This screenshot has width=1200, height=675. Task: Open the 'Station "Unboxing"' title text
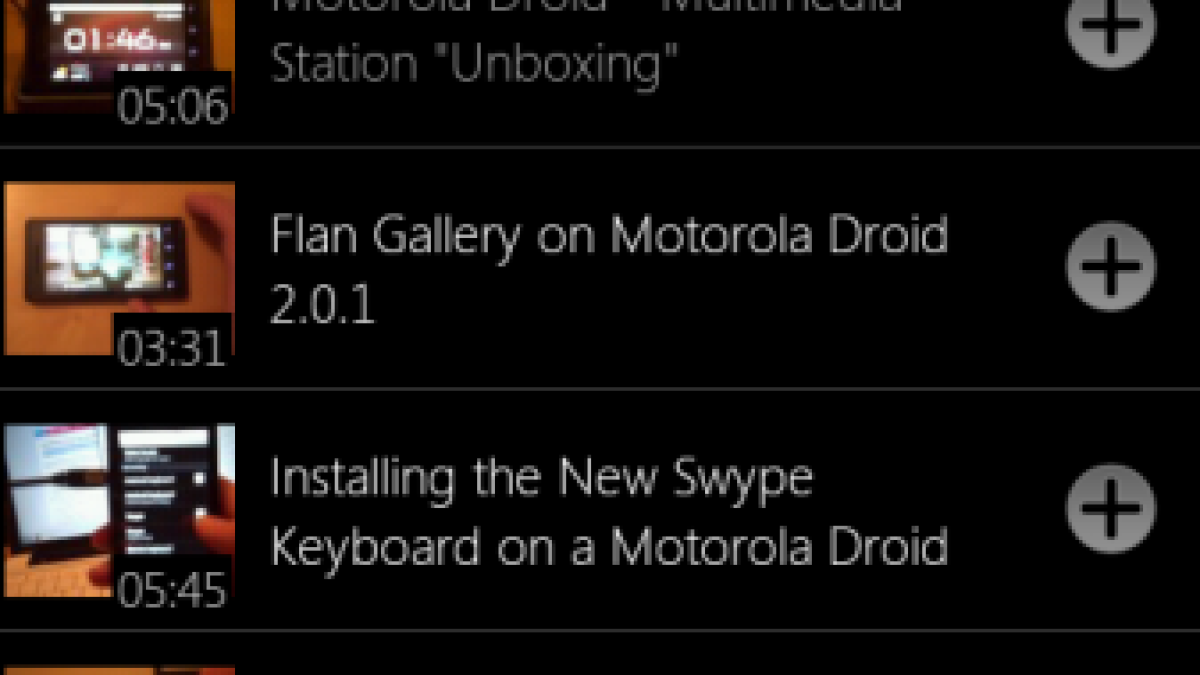[474, 63]
